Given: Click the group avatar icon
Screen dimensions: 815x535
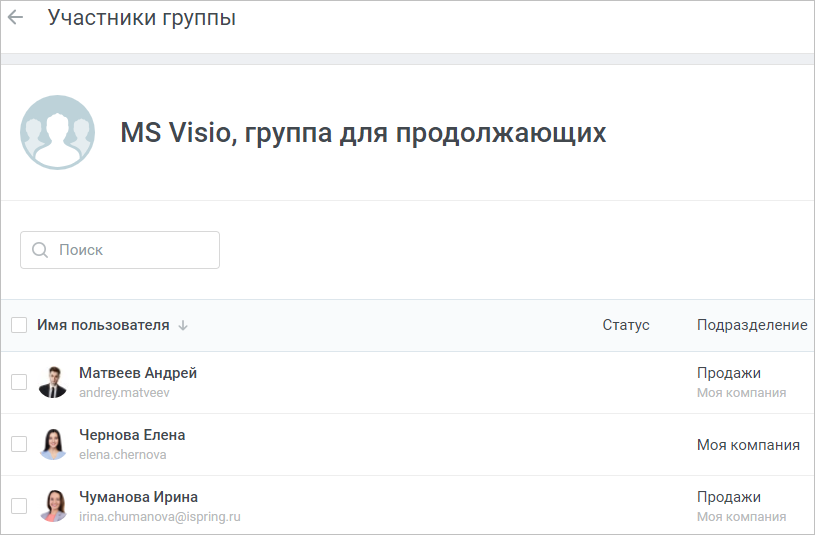Looking at the screenshot, I should click(57, 132).
